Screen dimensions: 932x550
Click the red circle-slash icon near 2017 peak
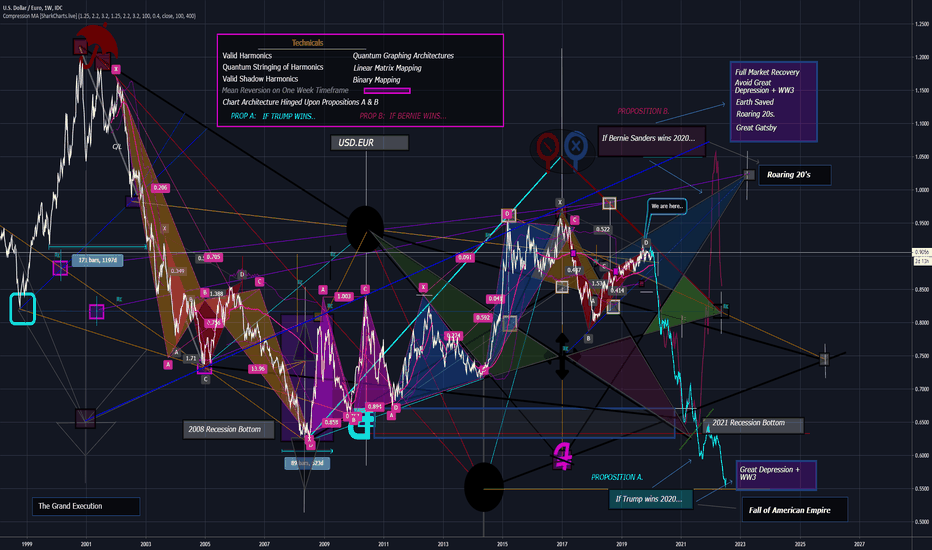548,147
